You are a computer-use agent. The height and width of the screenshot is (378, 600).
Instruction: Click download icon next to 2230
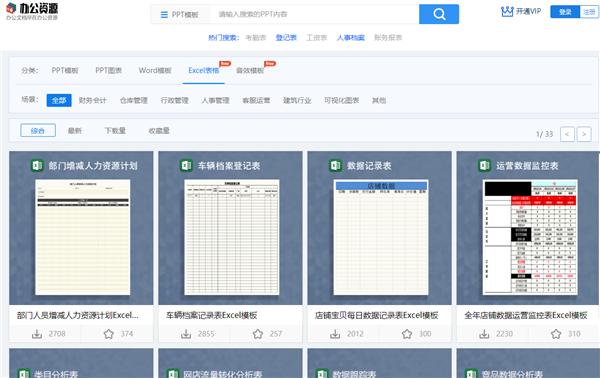484,334
